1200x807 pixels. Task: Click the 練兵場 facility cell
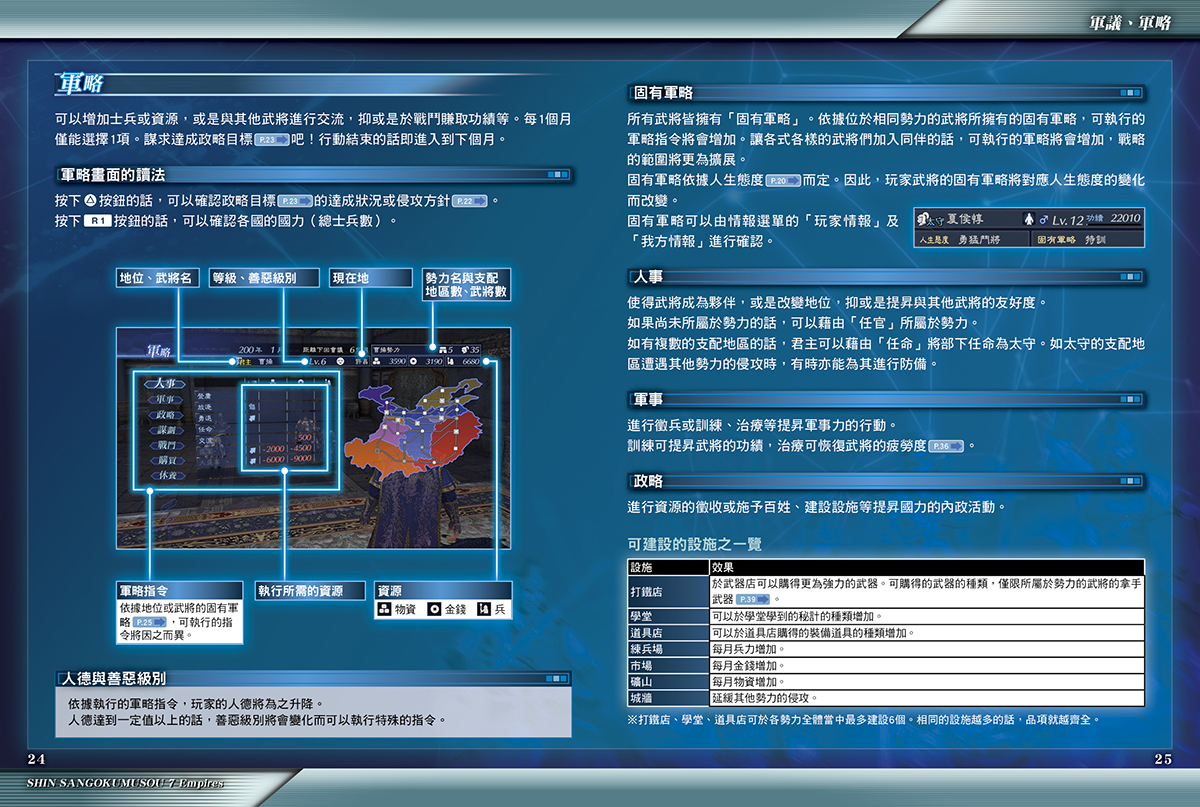[668, 649]
